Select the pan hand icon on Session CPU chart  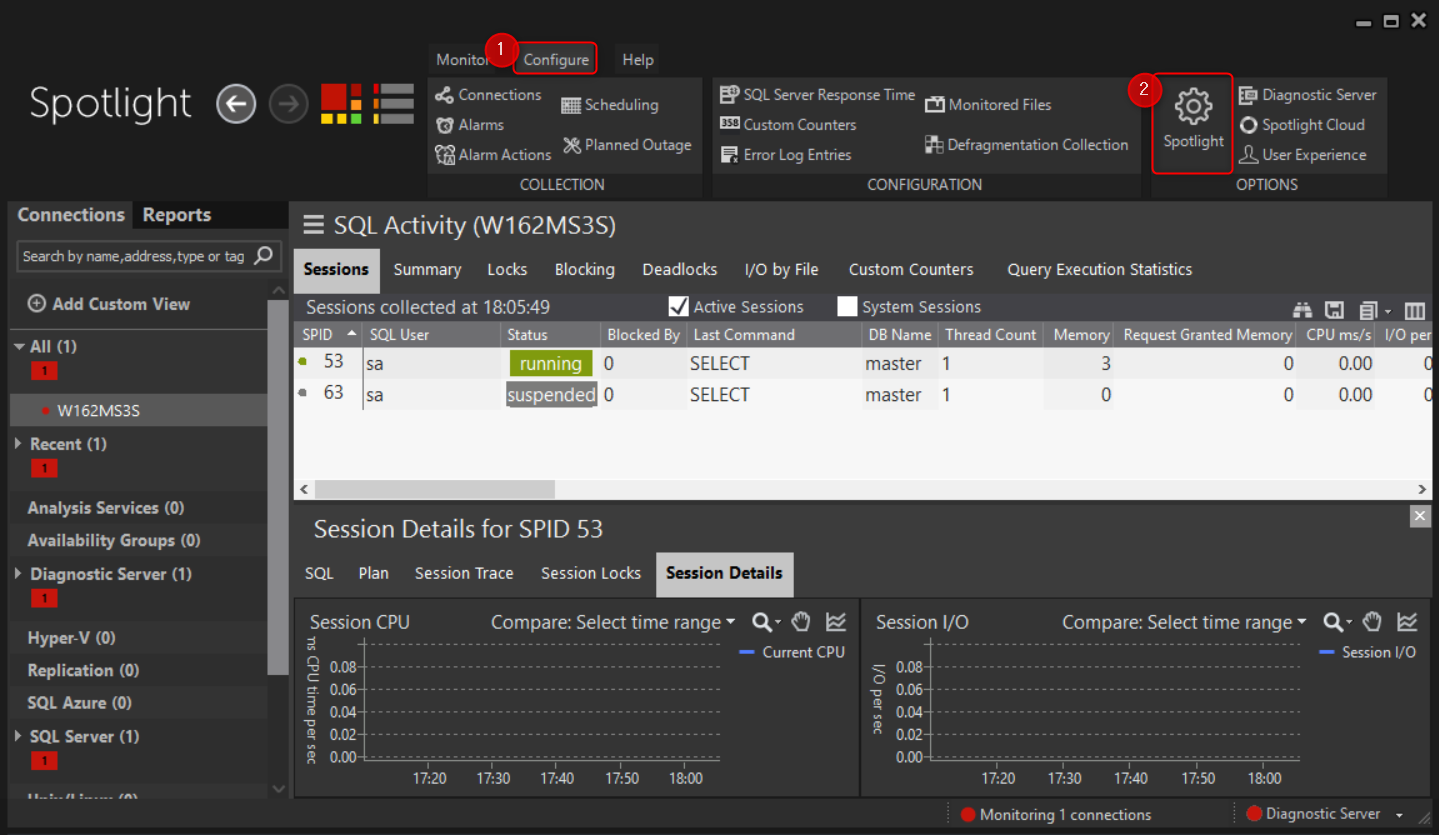[801, 622]
